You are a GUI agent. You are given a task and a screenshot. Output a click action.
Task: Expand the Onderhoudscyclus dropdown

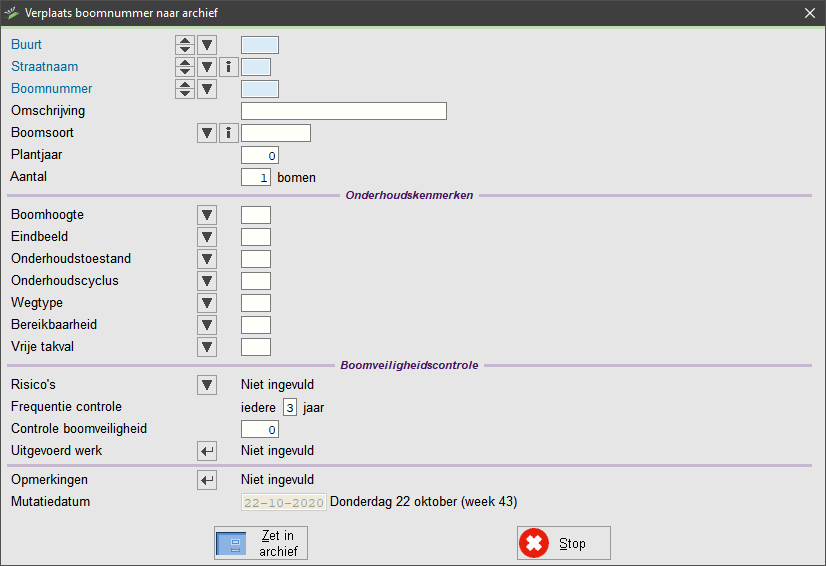(207, 281)
